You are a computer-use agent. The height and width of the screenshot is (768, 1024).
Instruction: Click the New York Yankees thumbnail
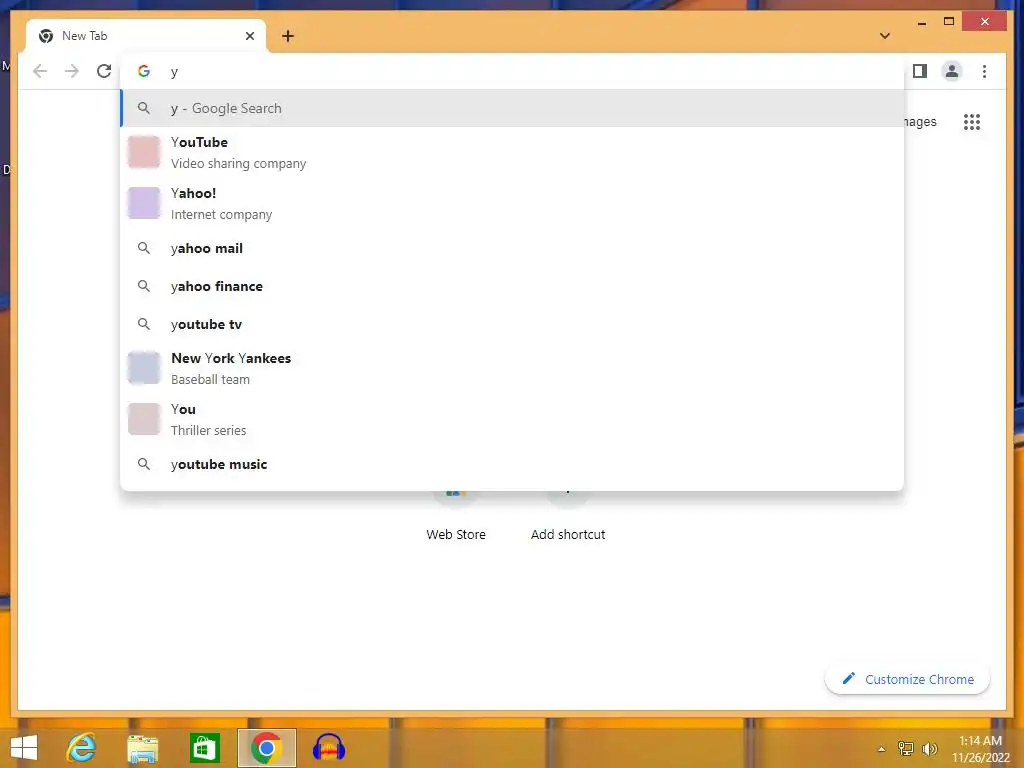point(144,368)
